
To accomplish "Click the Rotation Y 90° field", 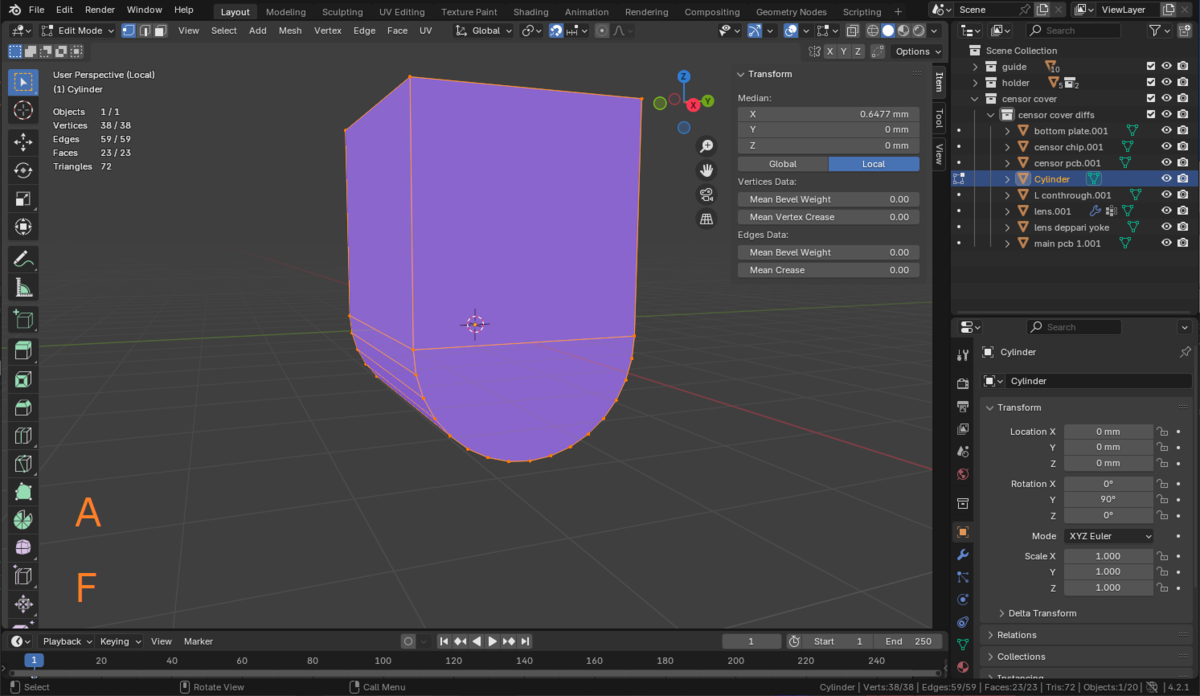I will click(x=1108, y=499).
